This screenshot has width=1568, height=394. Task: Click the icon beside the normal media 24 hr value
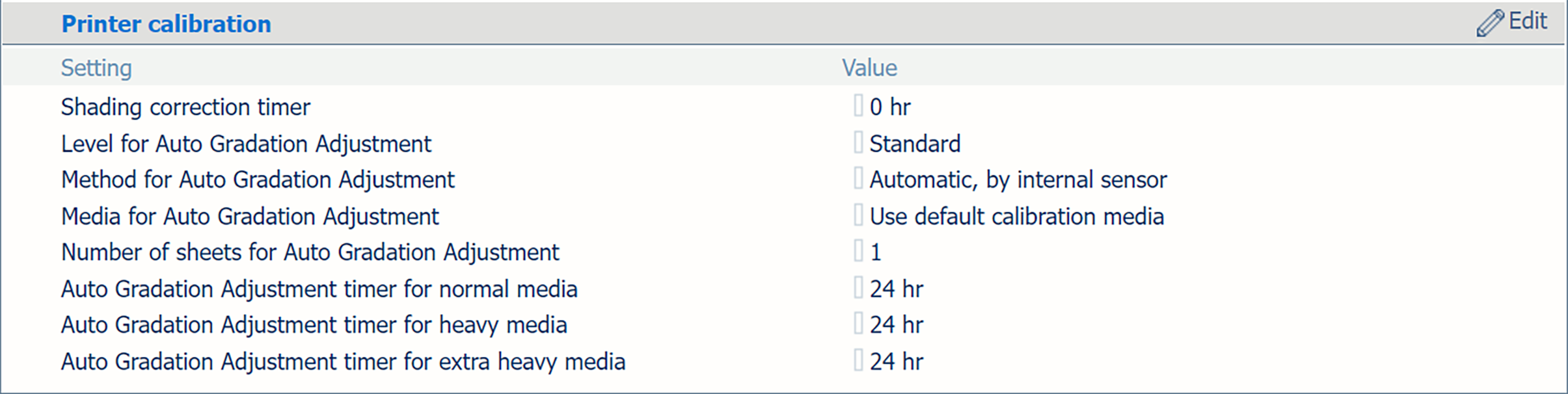coord(858,288)
